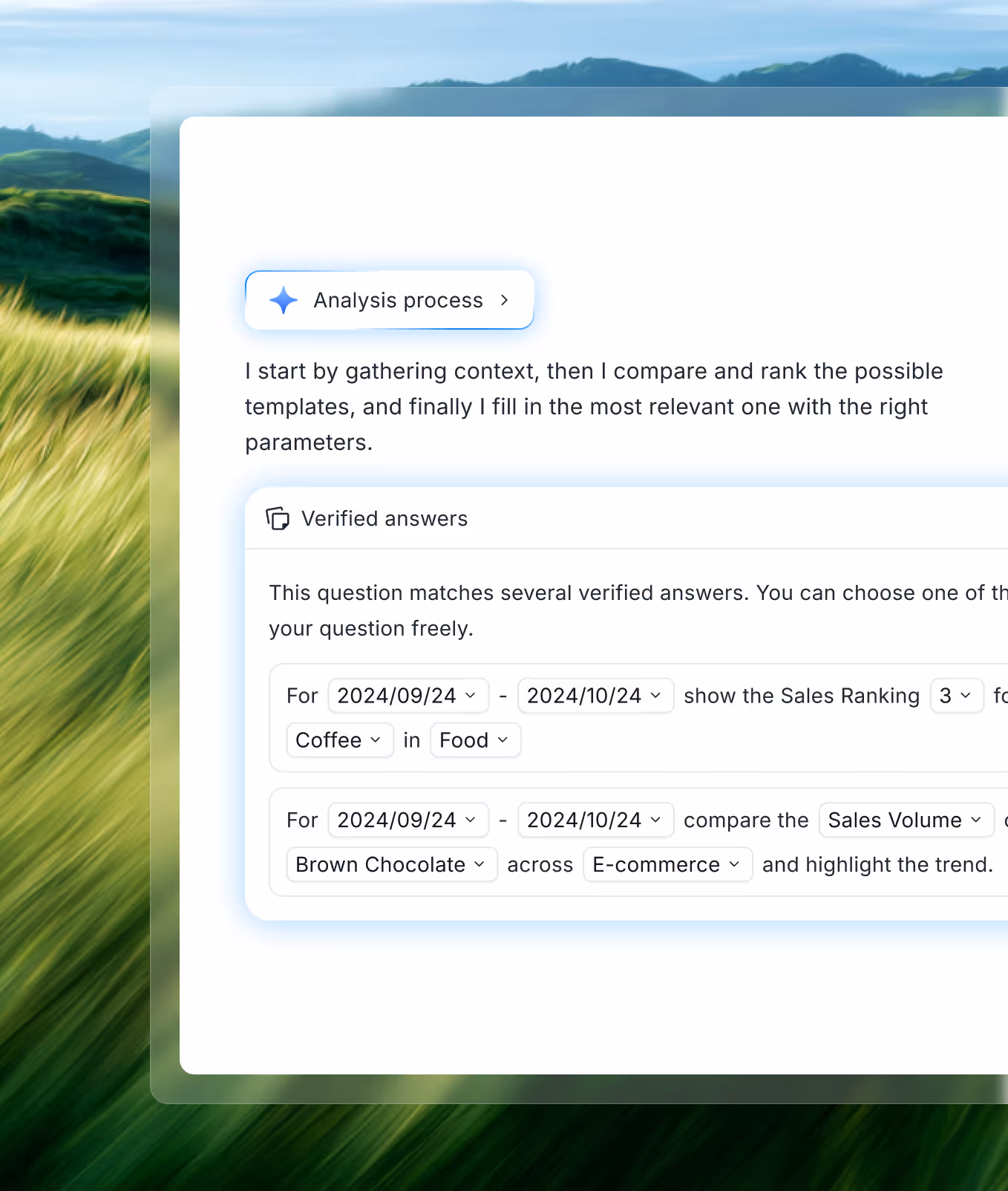Open start date dropdown in compare template
The image size is (1008, 1191).
(x=408, y=820)
